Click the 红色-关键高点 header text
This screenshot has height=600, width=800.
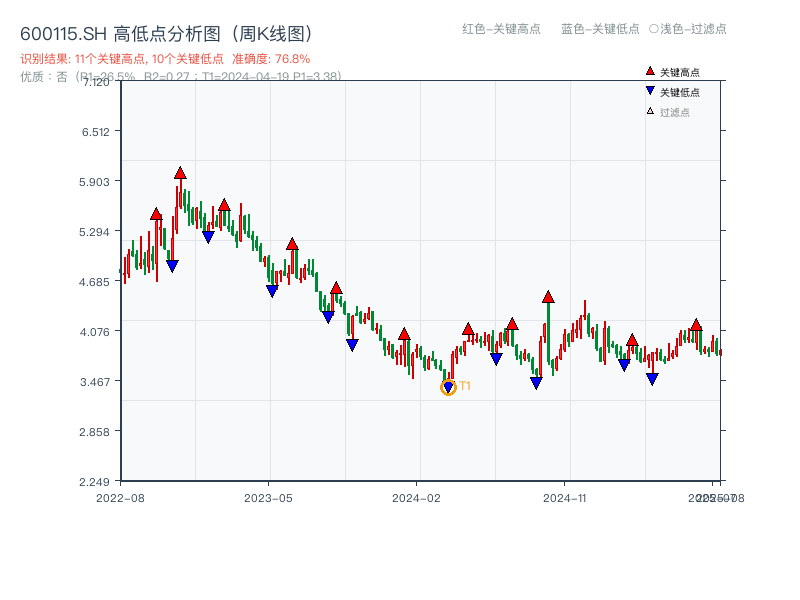[501, 29]
